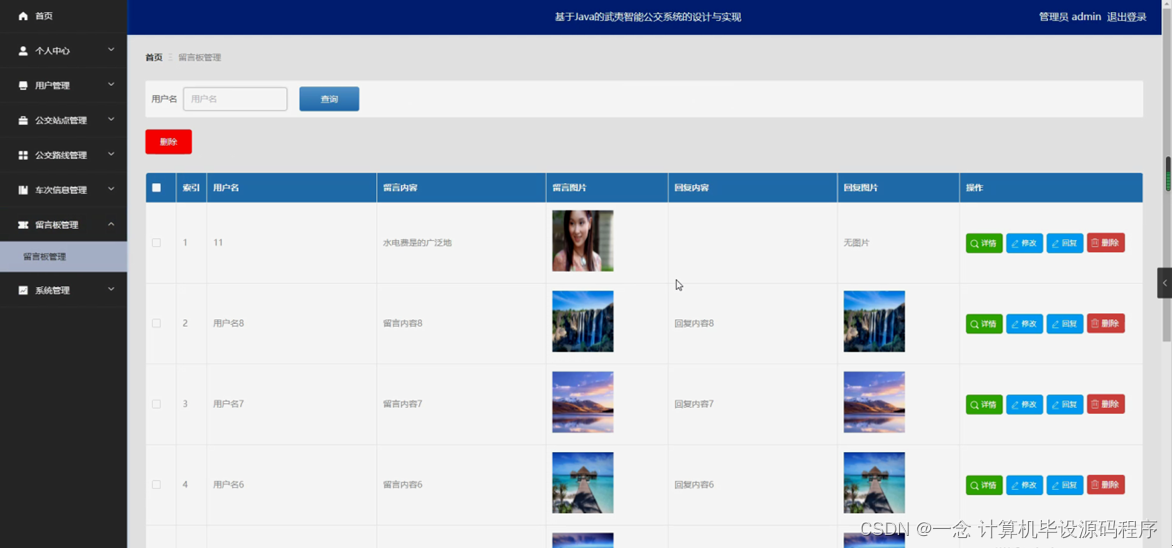Open the waterfall 留言图片 thumbnail for 用户名8
1173x548 pixels.
(x=583, y=321)
